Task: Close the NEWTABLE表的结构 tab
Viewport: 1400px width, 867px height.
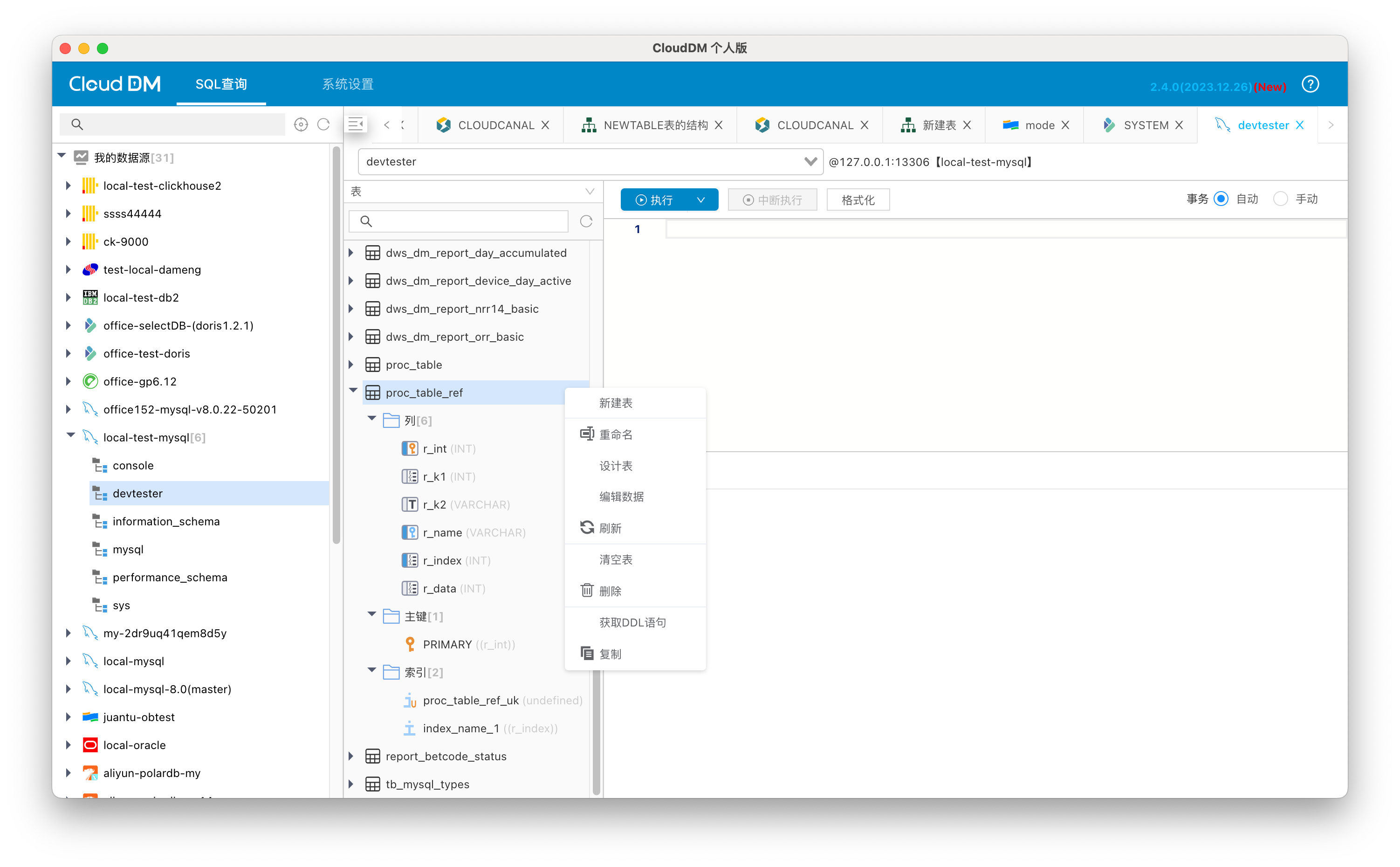Action: coord(719,125)
